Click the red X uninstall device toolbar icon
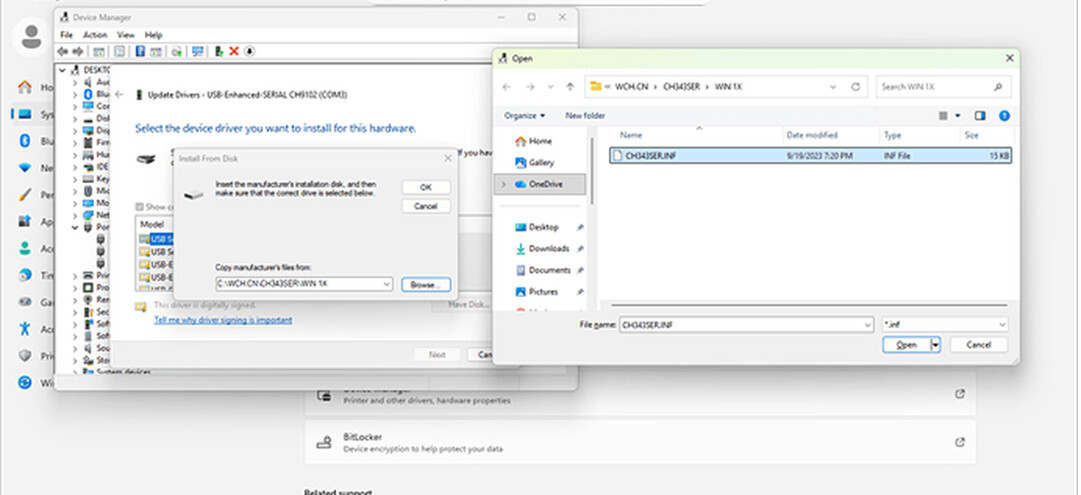Image resolution: width=1081 pixels, height=495 pixels. pos(233,51)
